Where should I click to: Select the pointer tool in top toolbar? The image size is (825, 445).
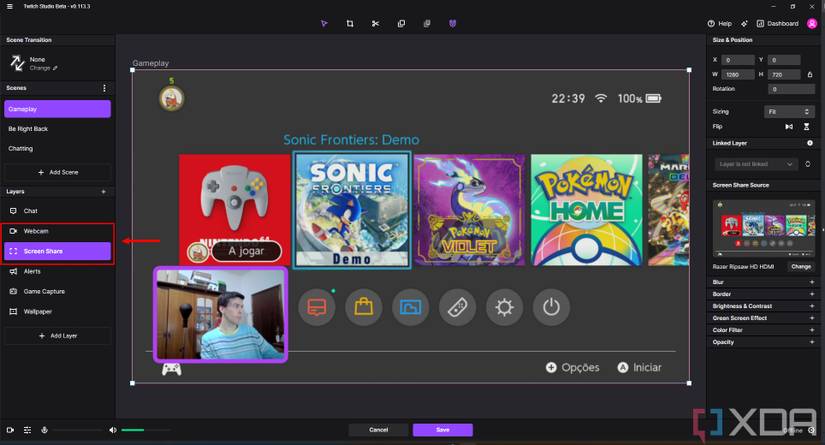coord(324,23)
